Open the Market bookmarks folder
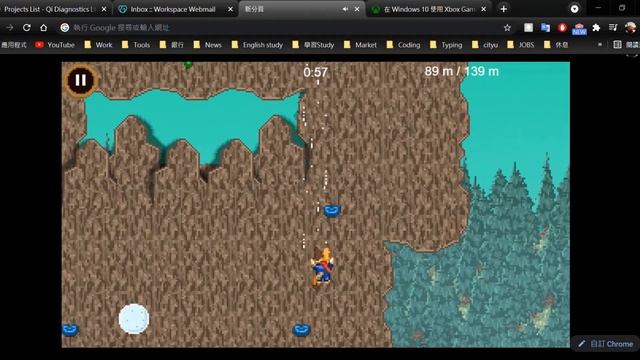Viewport: 640px width, 360px height. pyautogui.click(x=360, y=45)
